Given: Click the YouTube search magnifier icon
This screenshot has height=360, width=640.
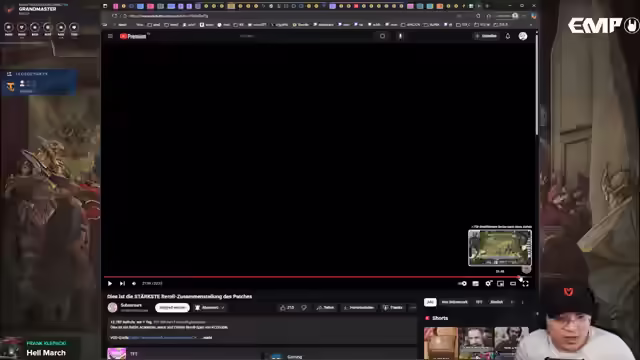Looking at the screenshot, I should [382, 36].
